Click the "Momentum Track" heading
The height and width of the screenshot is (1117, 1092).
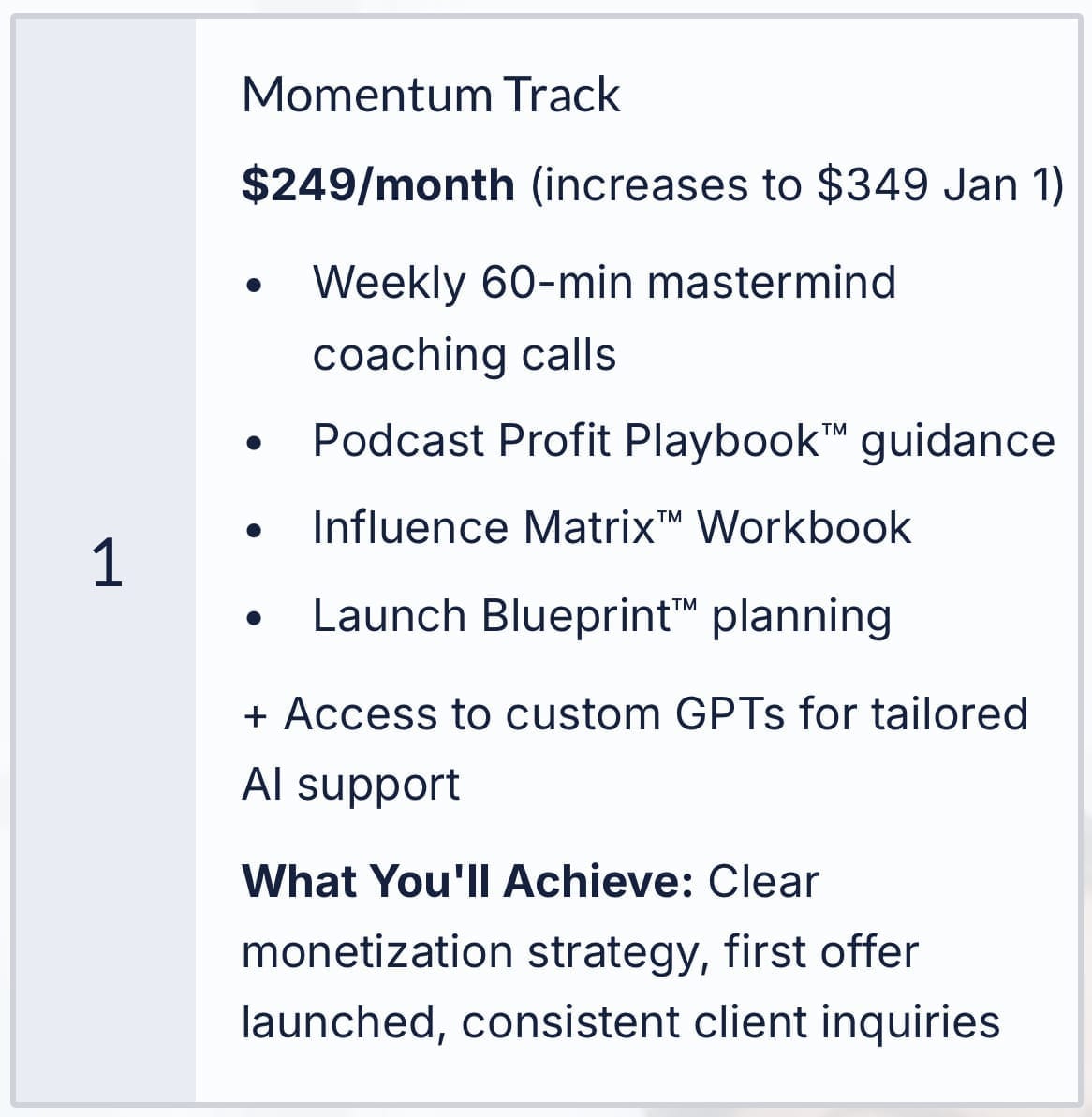tap(431, 95)
